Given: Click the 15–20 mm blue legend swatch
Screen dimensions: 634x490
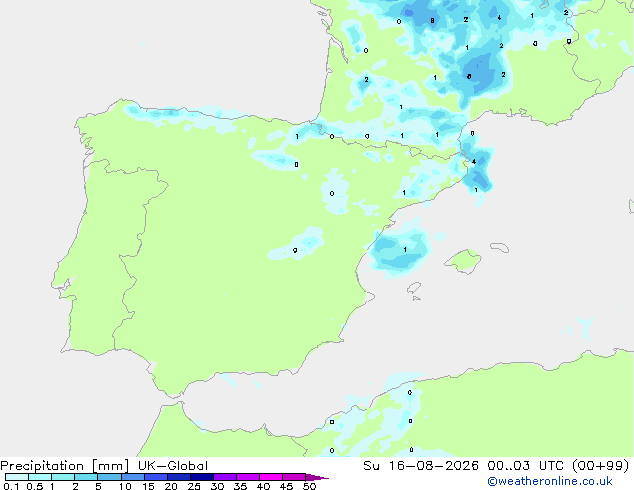Looking at the screenshot, I should [x=156, y=477].
